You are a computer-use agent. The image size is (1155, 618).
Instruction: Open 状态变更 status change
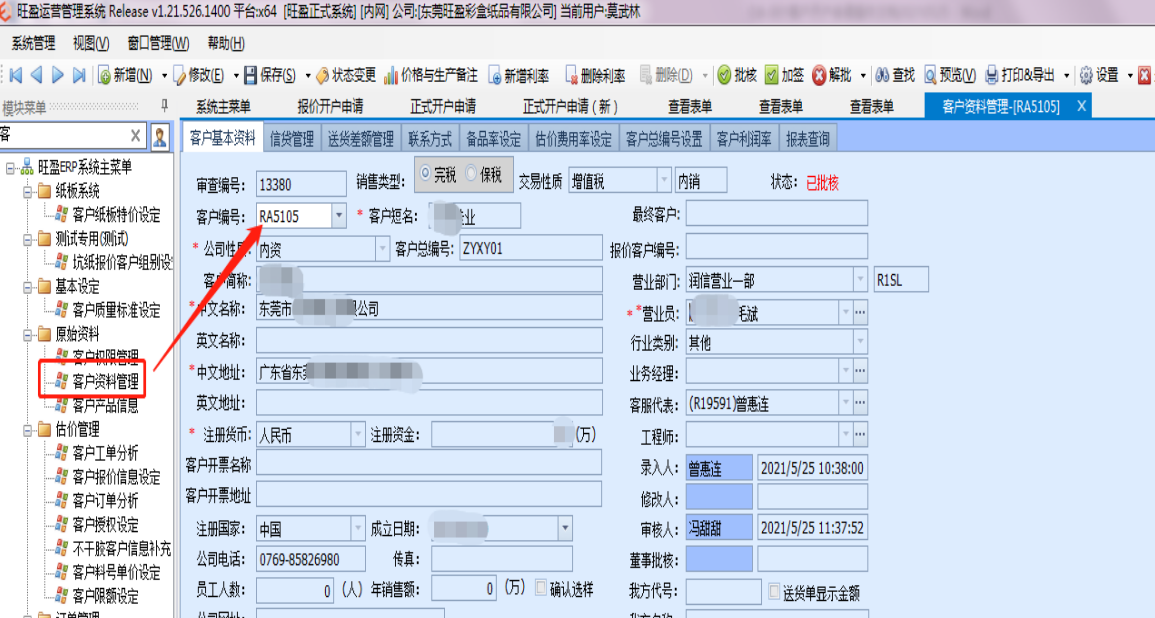point(346,75)
